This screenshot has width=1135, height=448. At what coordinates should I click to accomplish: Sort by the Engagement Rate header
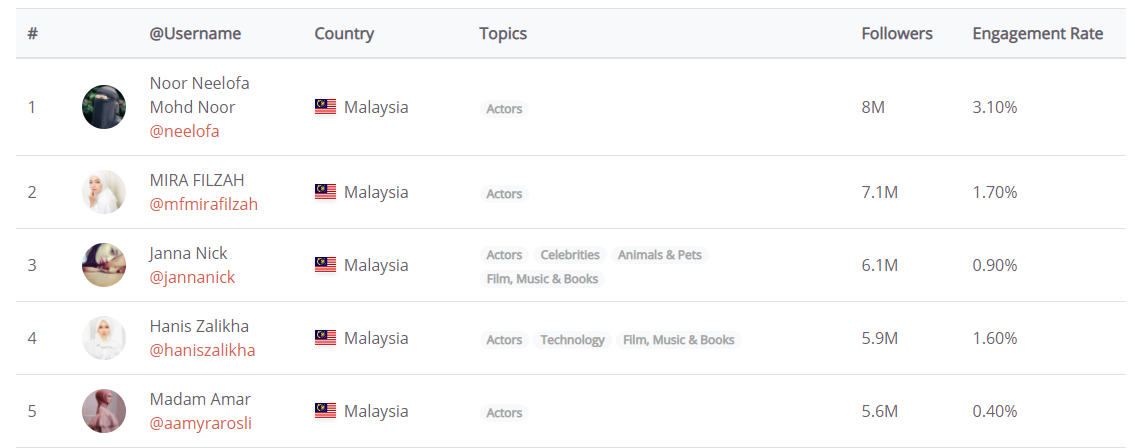point(1037,33)
